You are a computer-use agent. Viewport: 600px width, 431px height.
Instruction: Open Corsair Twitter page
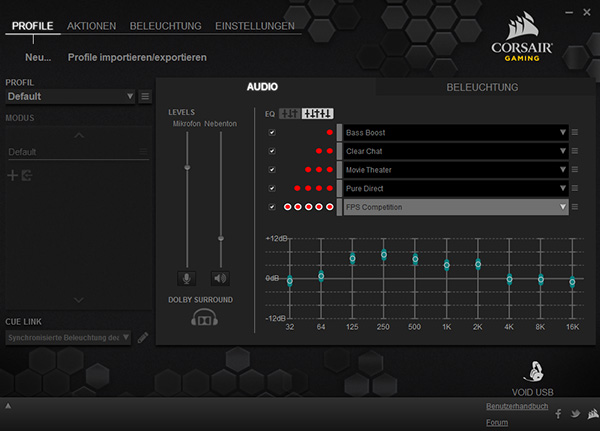(575, 414)
